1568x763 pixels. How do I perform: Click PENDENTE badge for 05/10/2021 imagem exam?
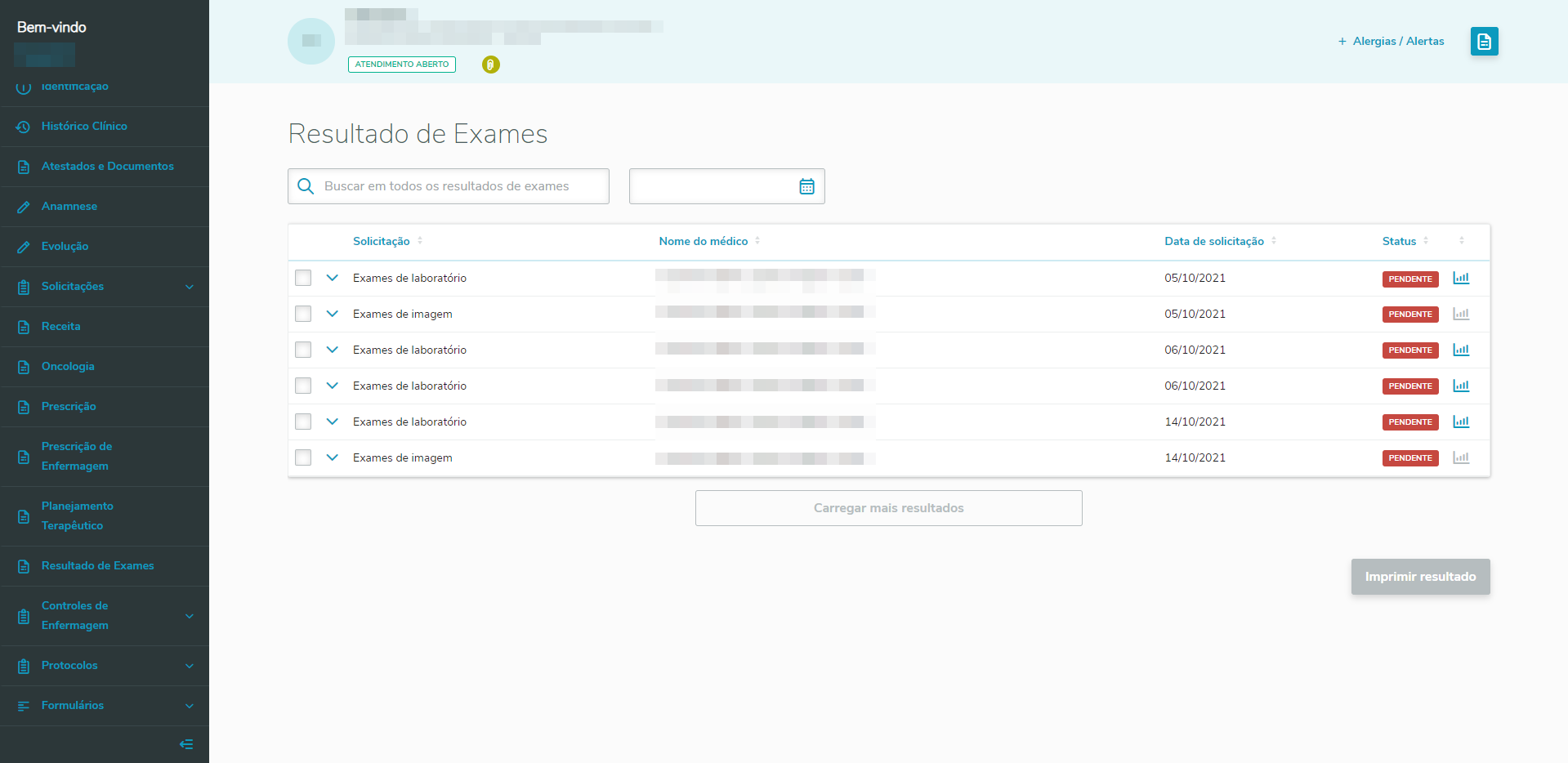(x=1410, y=315)
